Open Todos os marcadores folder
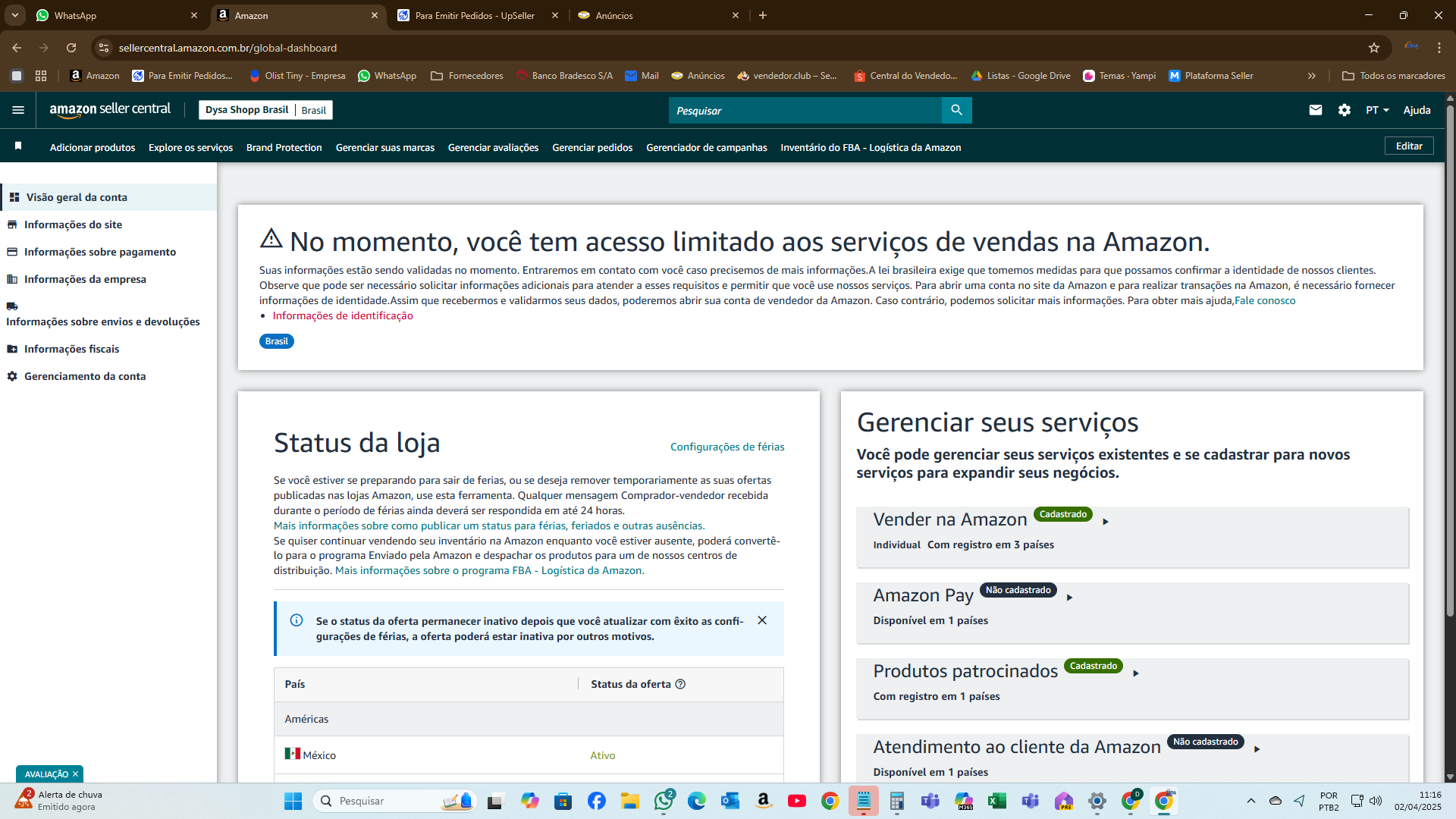 1394,76
